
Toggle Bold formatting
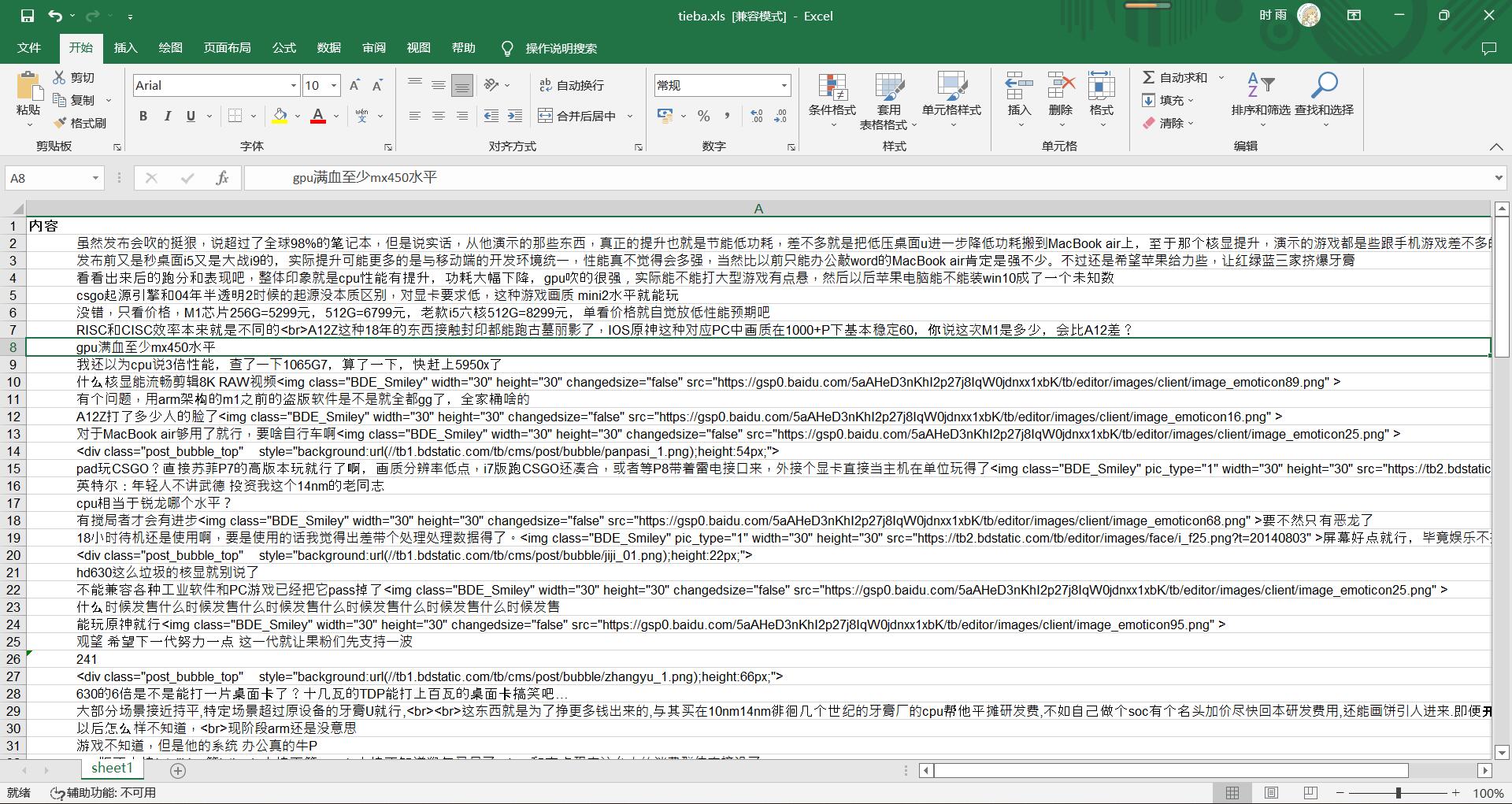point(143,117)
